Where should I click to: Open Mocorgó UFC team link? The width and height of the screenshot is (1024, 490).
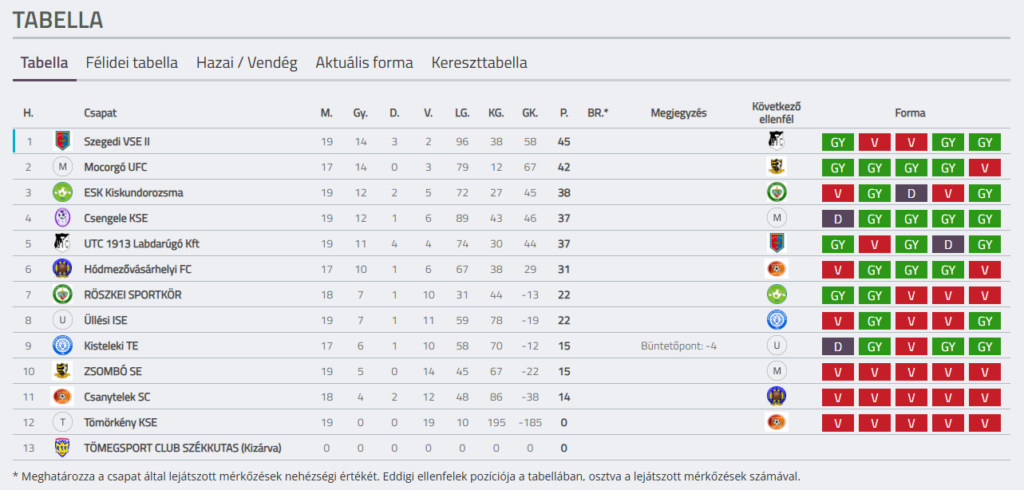[x=116, y=167]
